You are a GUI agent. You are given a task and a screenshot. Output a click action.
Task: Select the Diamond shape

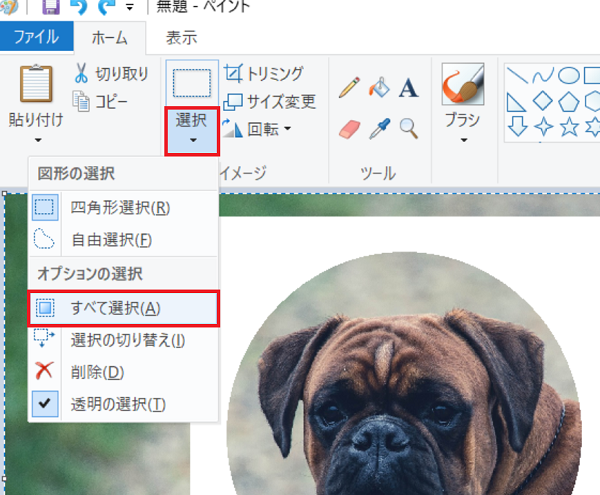(x=543, y=101)
